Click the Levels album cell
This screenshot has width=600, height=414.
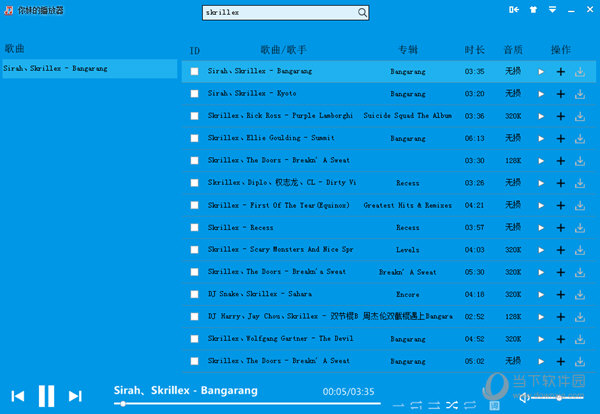pyautogui.click(x=408, y=250)
